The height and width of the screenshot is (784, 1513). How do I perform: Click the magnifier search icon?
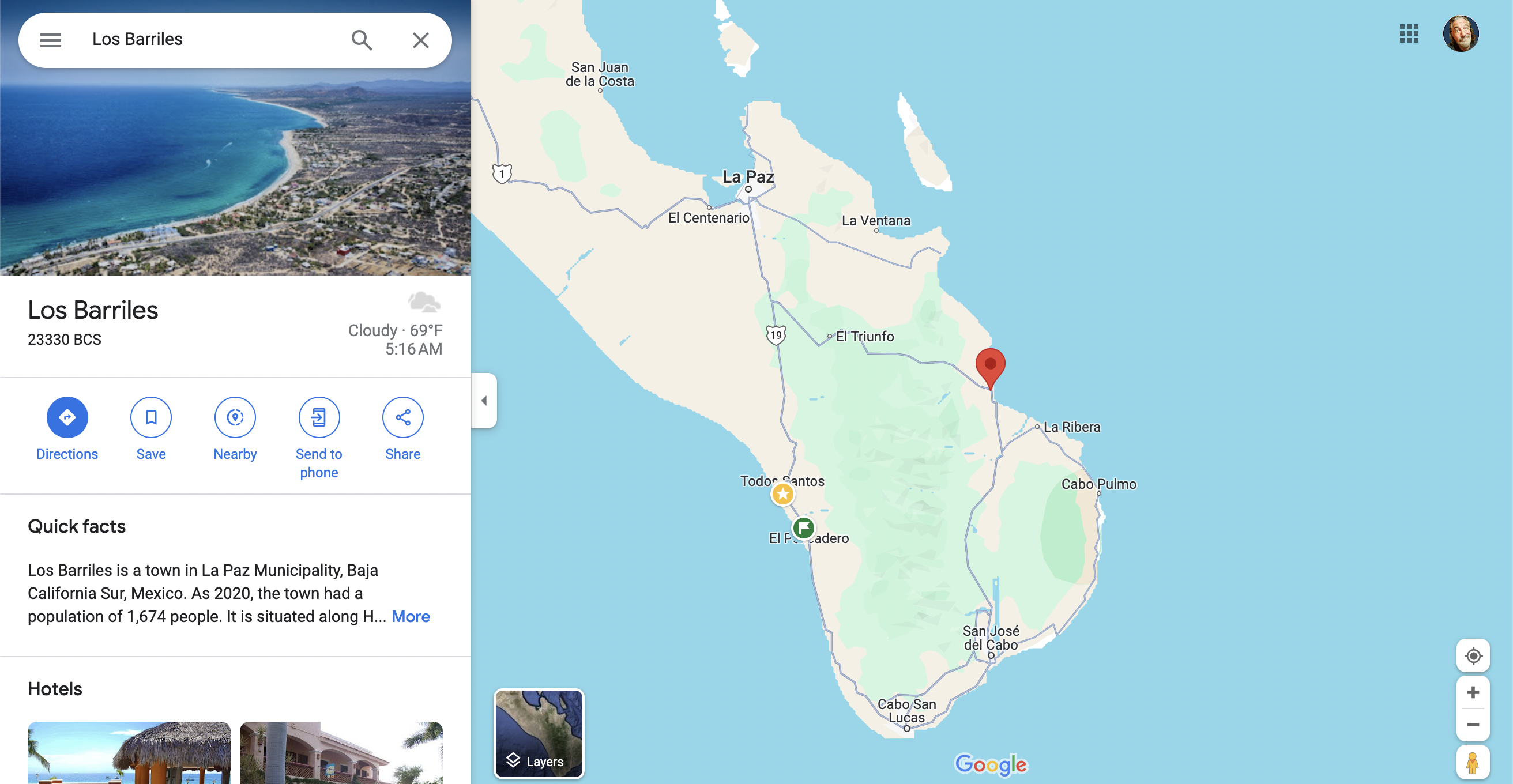point(362,40)
